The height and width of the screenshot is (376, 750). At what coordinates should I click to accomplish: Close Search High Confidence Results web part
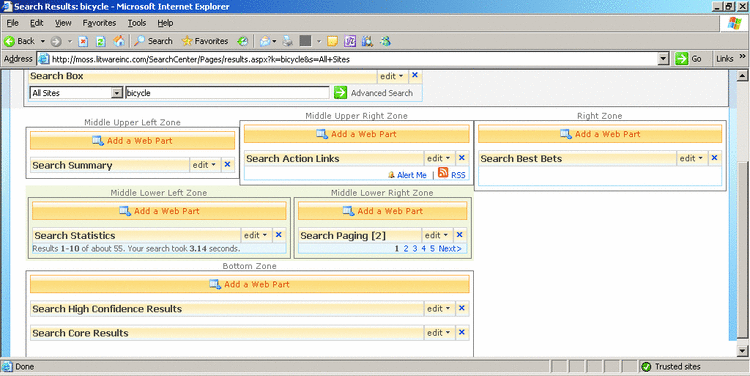[462, 308]
